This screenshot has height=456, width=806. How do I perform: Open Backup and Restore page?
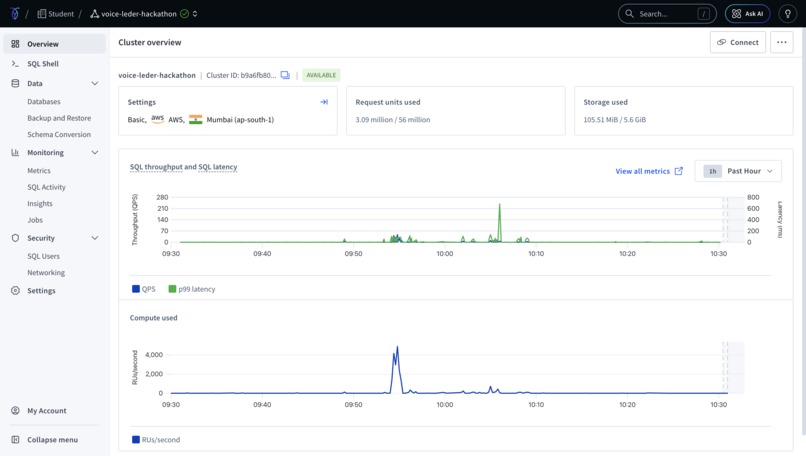click(x=59, y=118)
